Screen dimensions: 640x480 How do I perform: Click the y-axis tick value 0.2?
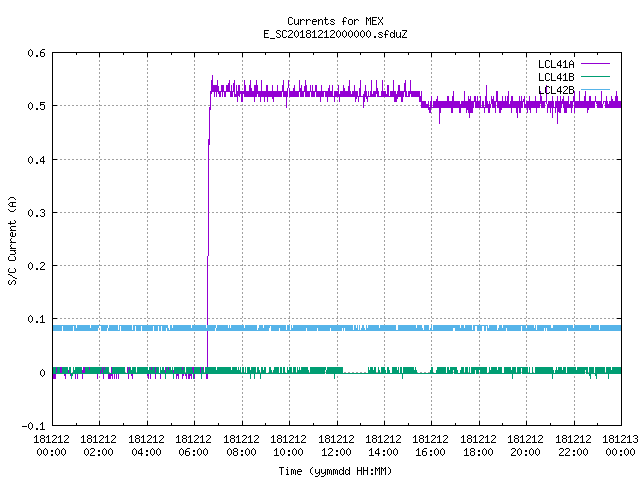[x=36, y=266]
